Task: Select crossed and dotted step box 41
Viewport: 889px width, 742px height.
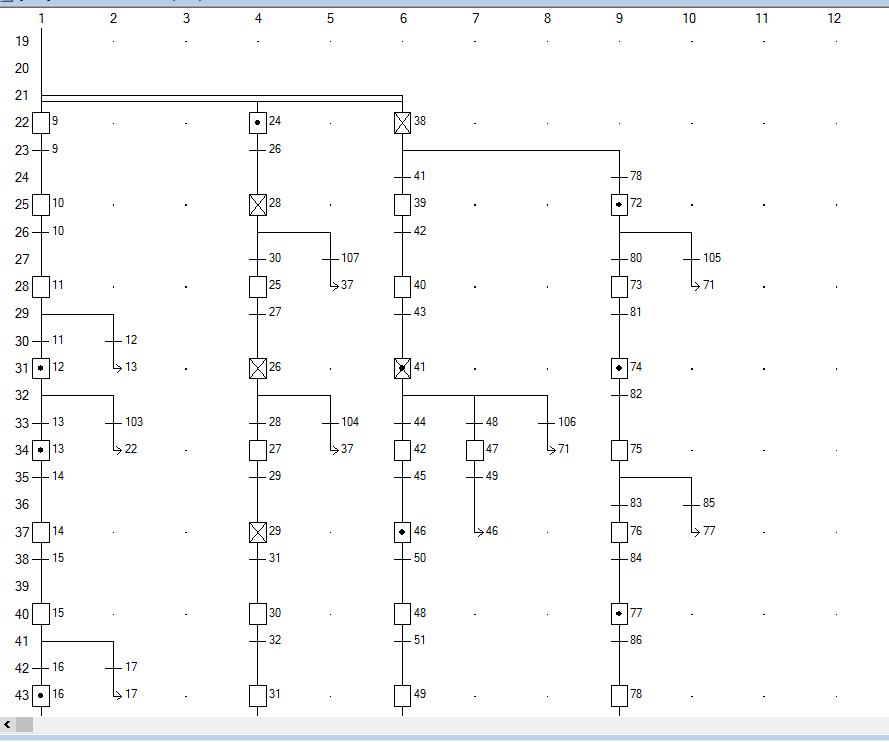Action: point(402,368)
